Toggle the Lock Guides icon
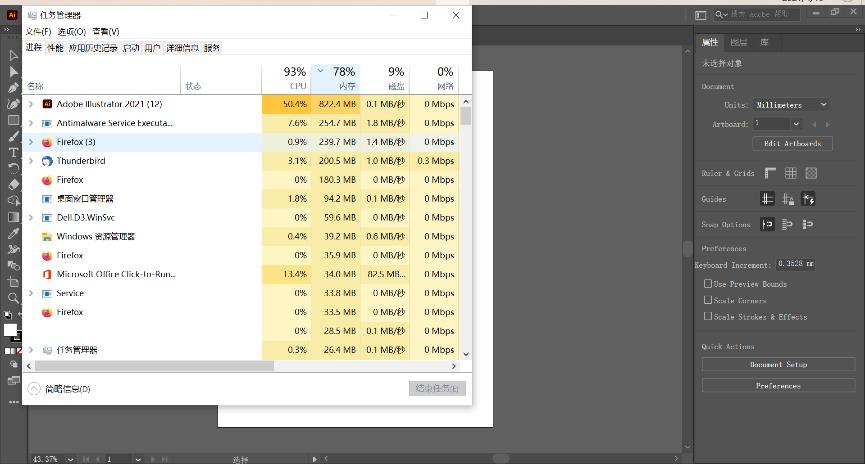The image size is (865, 464). [788, 199]
